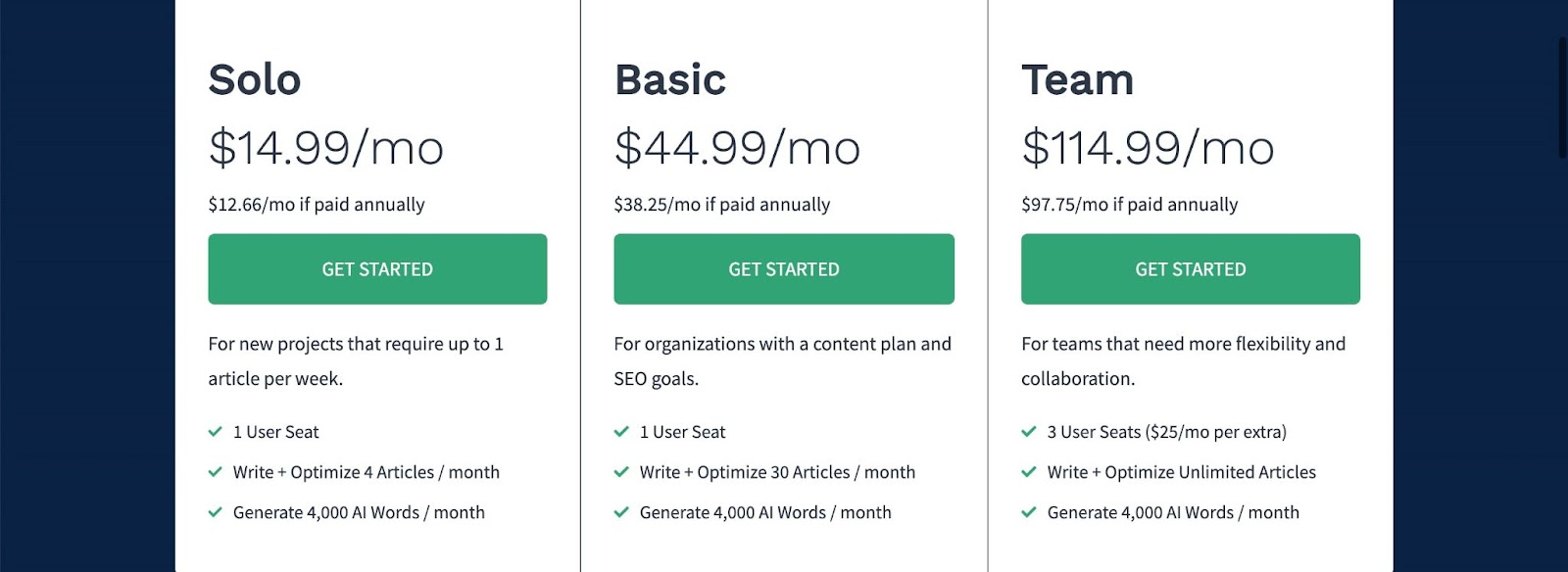
Task: Click the checkmark next to 4 Articles / month
Action: [x=216, y=472]
